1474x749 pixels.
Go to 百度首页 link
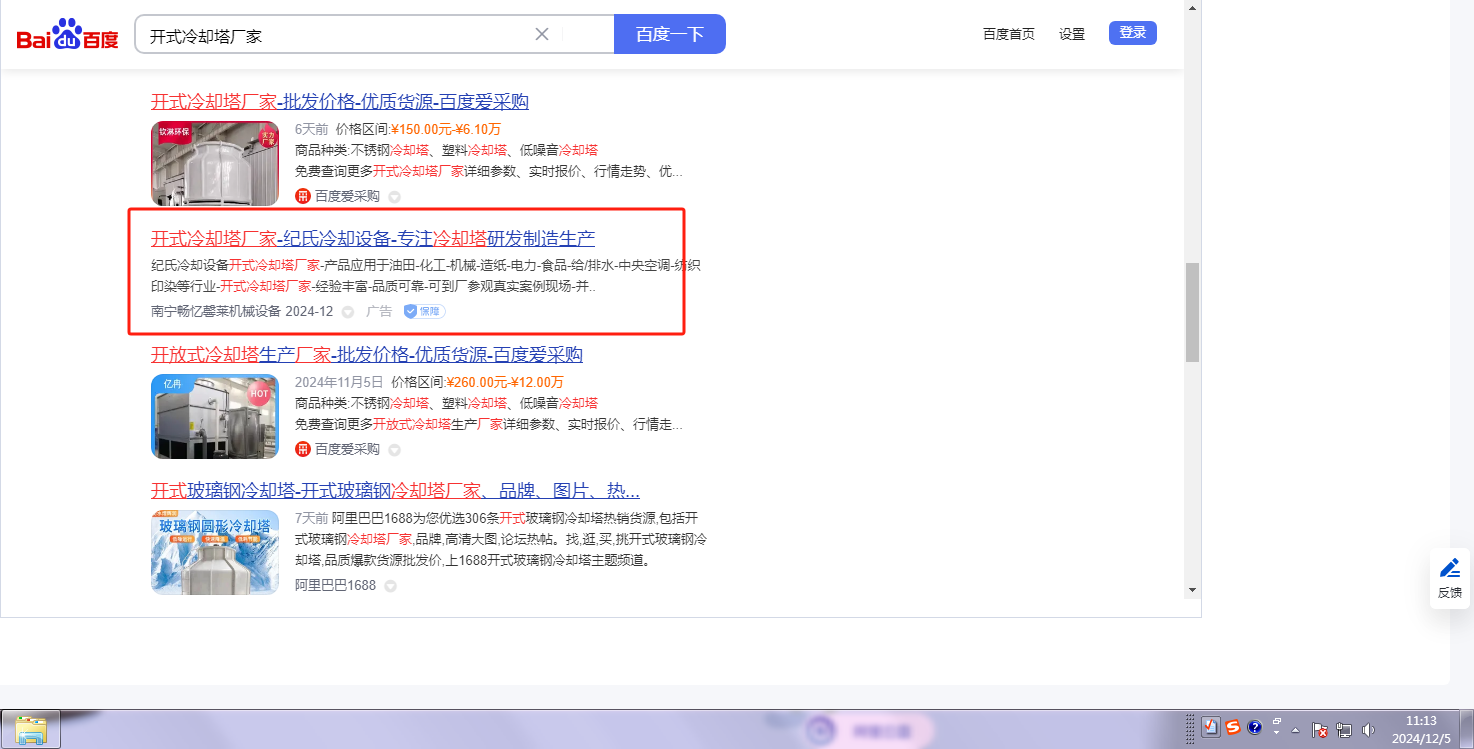click(x=1008, y=34)
